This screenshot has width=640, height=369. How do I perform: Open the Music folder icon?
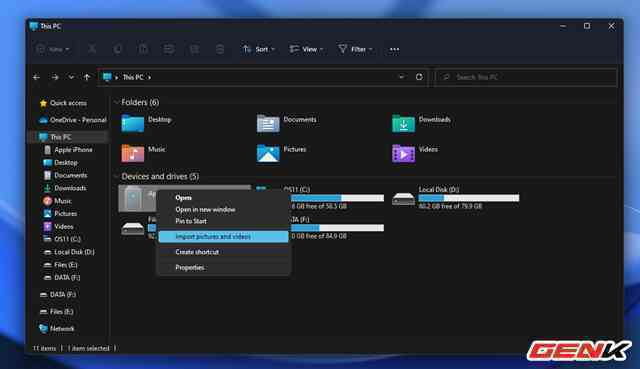[133, 153]
